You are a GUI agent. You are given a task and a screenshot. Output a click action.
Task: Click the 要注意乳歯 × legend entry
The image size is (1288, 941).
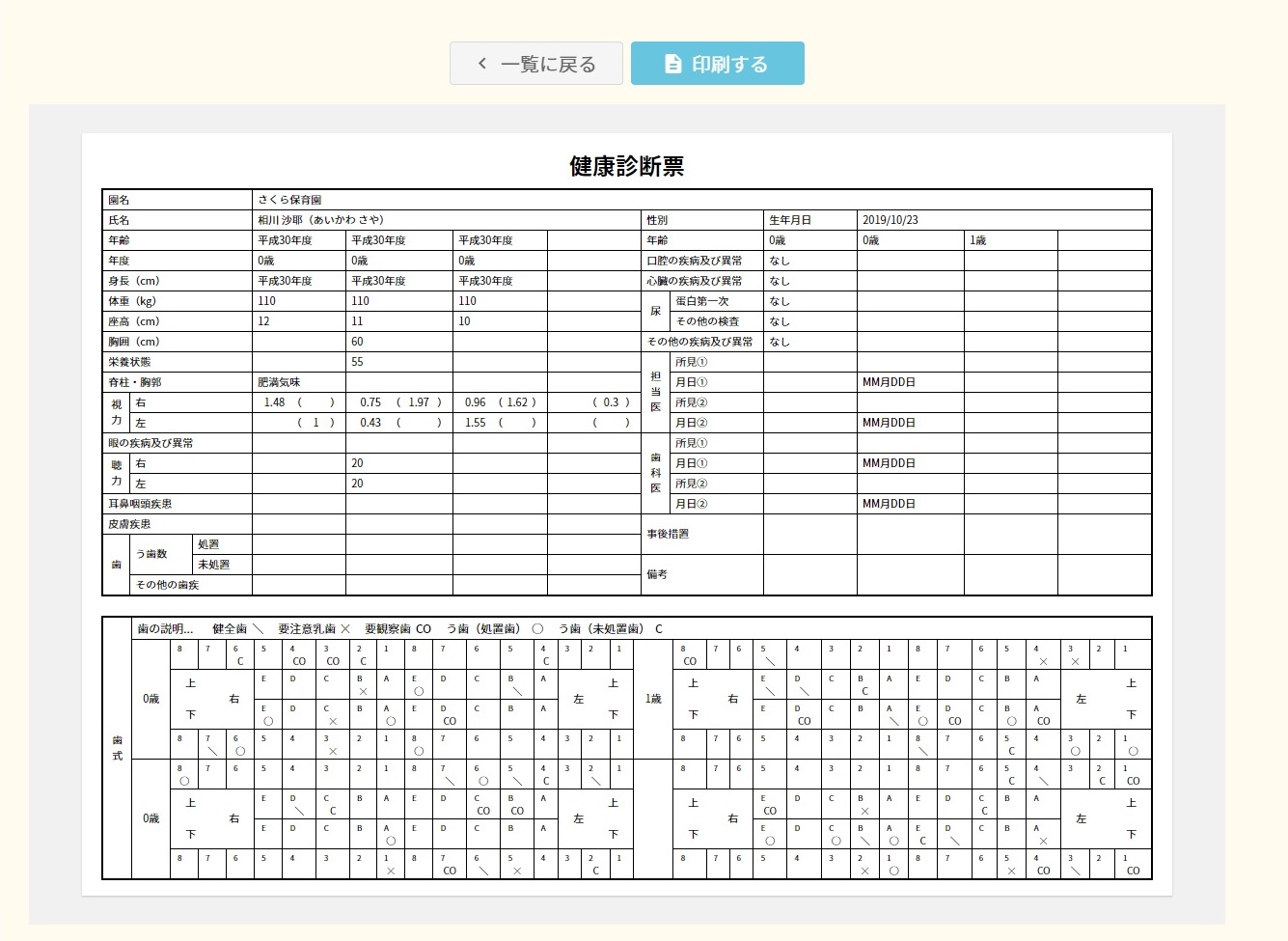[x=315, y=628]
